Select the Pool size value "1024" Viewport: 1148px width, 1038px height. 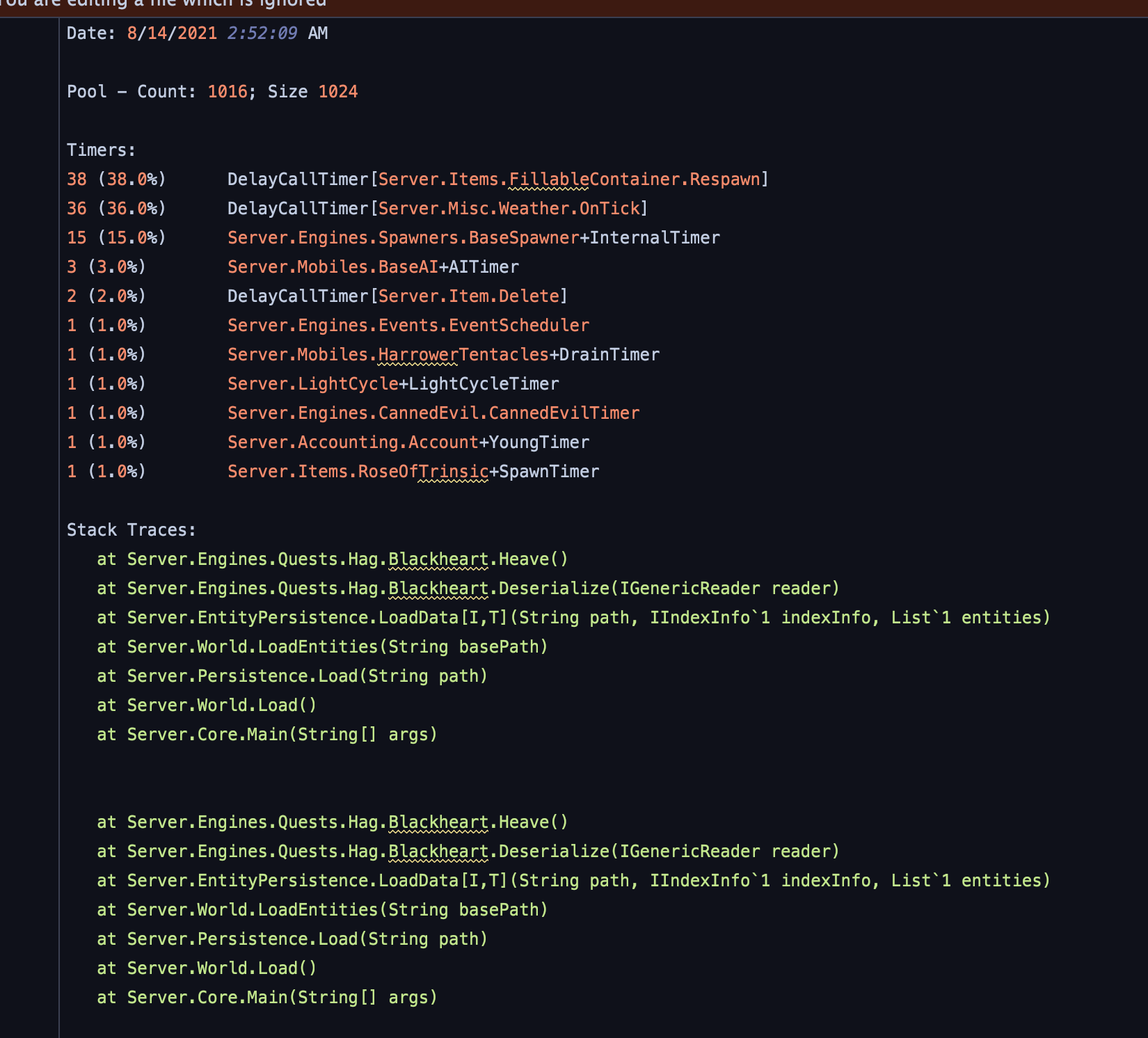(x=338, y=92)
